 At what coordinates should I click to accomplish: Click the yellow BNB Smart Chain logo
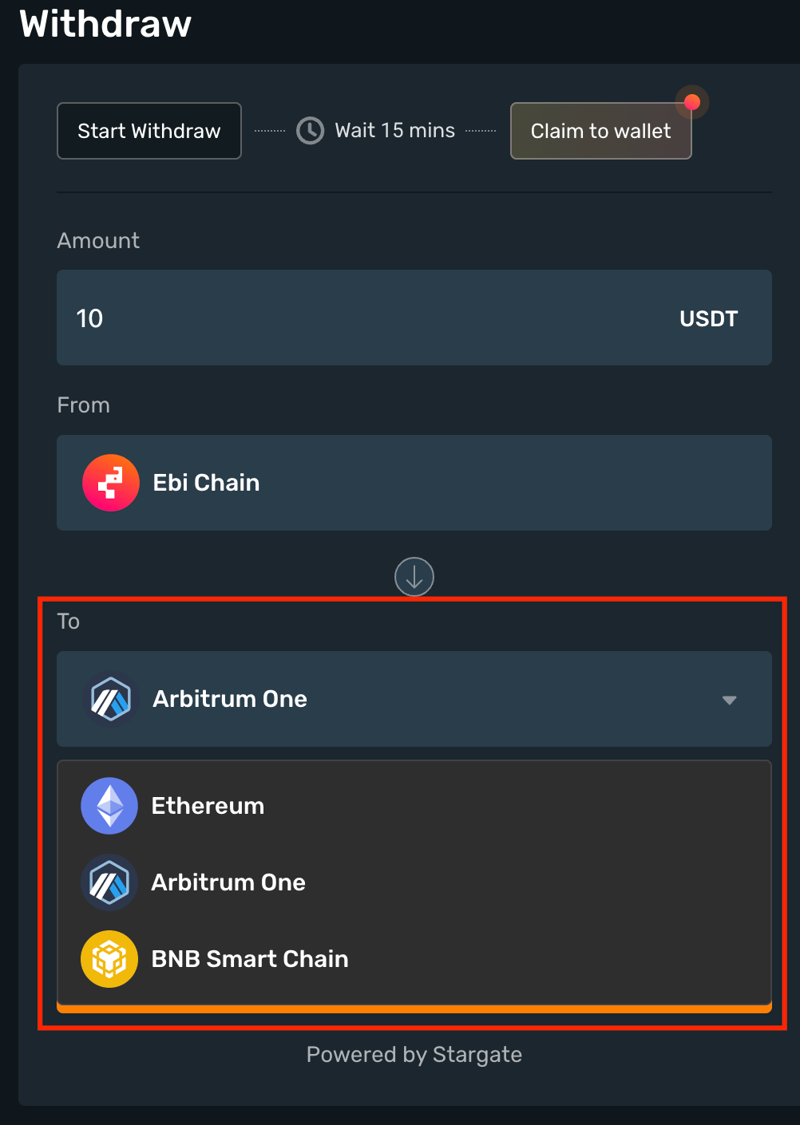109,959
